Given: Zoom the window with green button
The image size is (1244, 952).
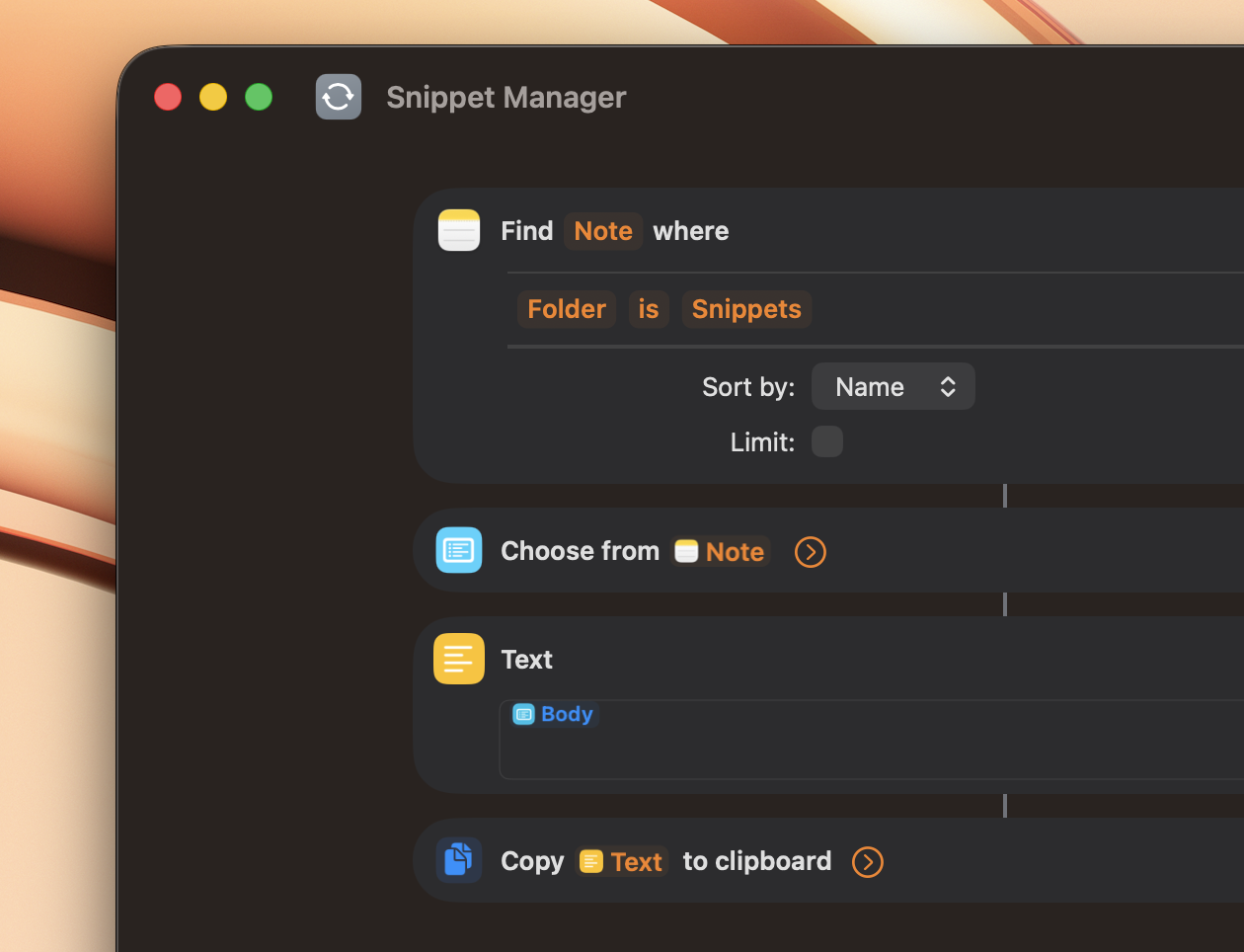Looking at the screenshot, I should tap(259, 97).
